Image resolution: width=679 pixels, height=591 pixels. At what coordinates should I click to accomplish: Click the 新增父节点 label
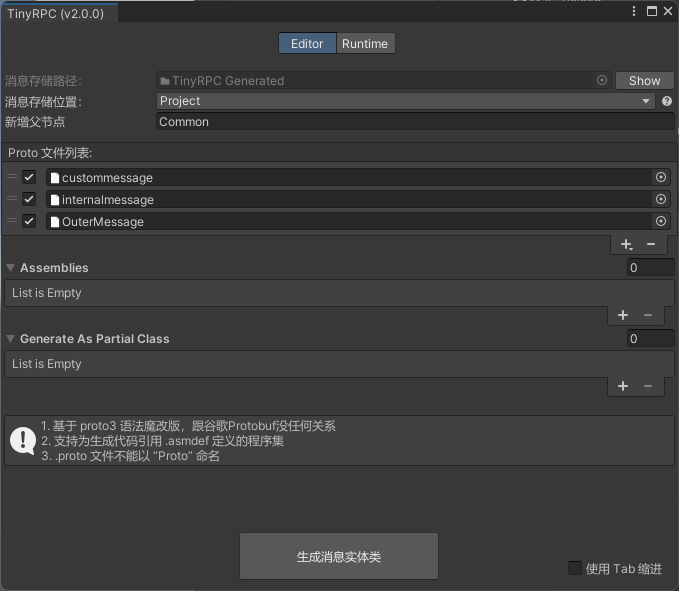tap(35, 122)
